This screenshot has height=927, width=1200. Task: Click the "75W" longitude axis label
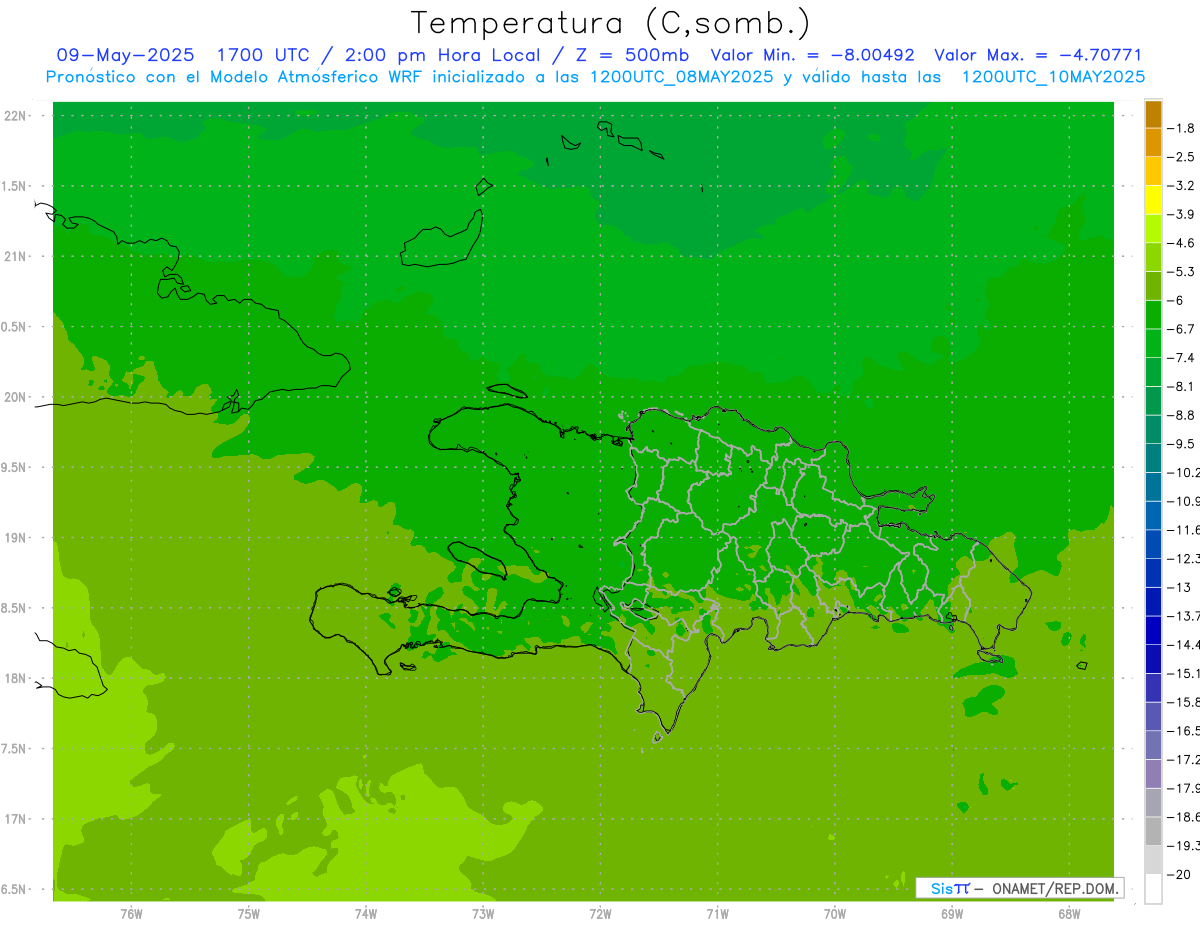[x=248, y=913]
